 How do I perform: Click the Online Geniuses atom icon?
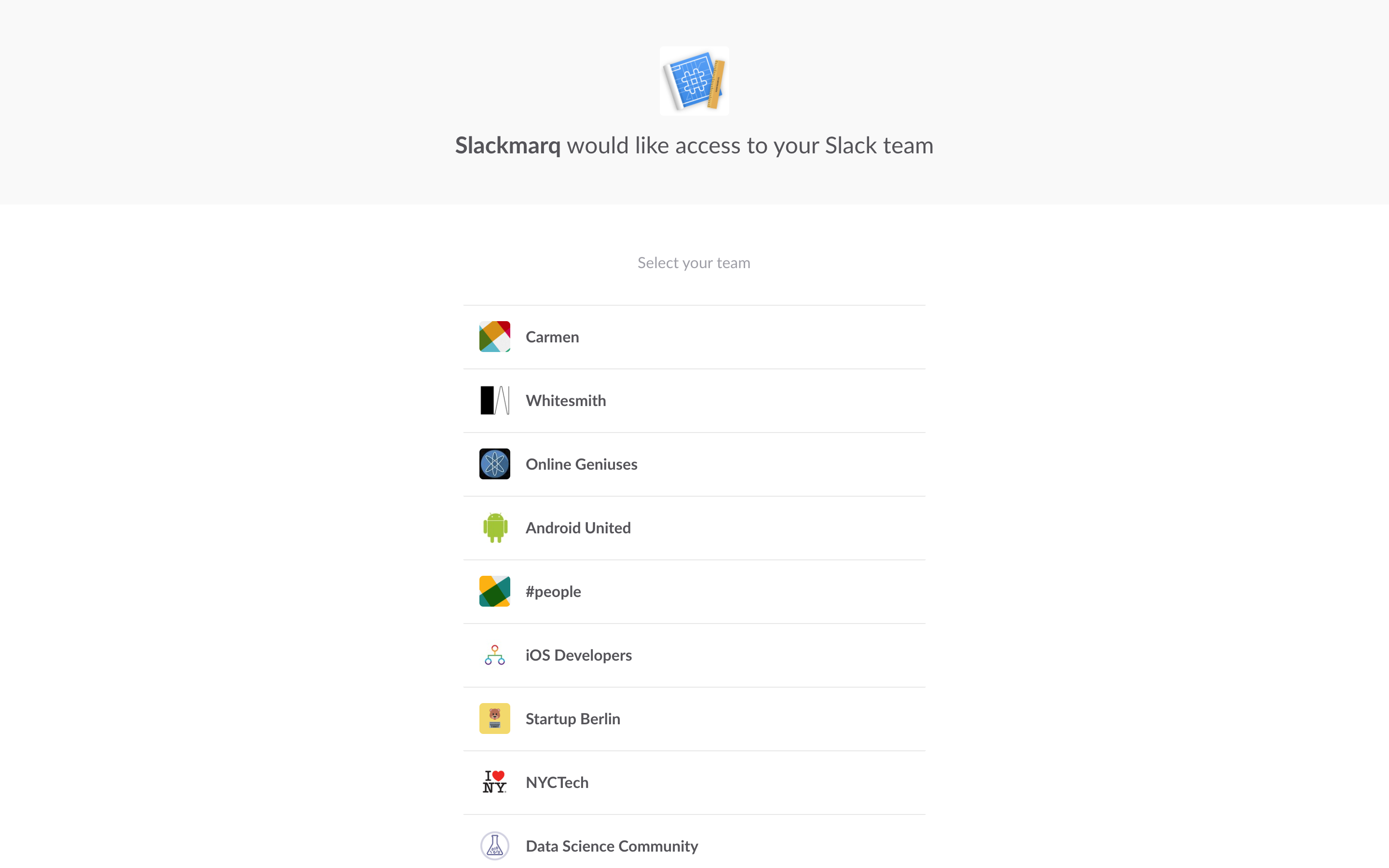pos(494,464)
